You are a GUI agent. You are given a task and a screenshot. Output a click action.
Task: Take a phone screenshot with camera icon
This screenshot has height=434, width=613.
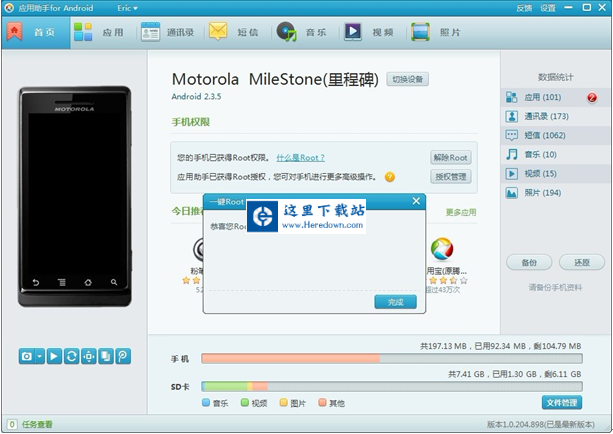(27, 356)
